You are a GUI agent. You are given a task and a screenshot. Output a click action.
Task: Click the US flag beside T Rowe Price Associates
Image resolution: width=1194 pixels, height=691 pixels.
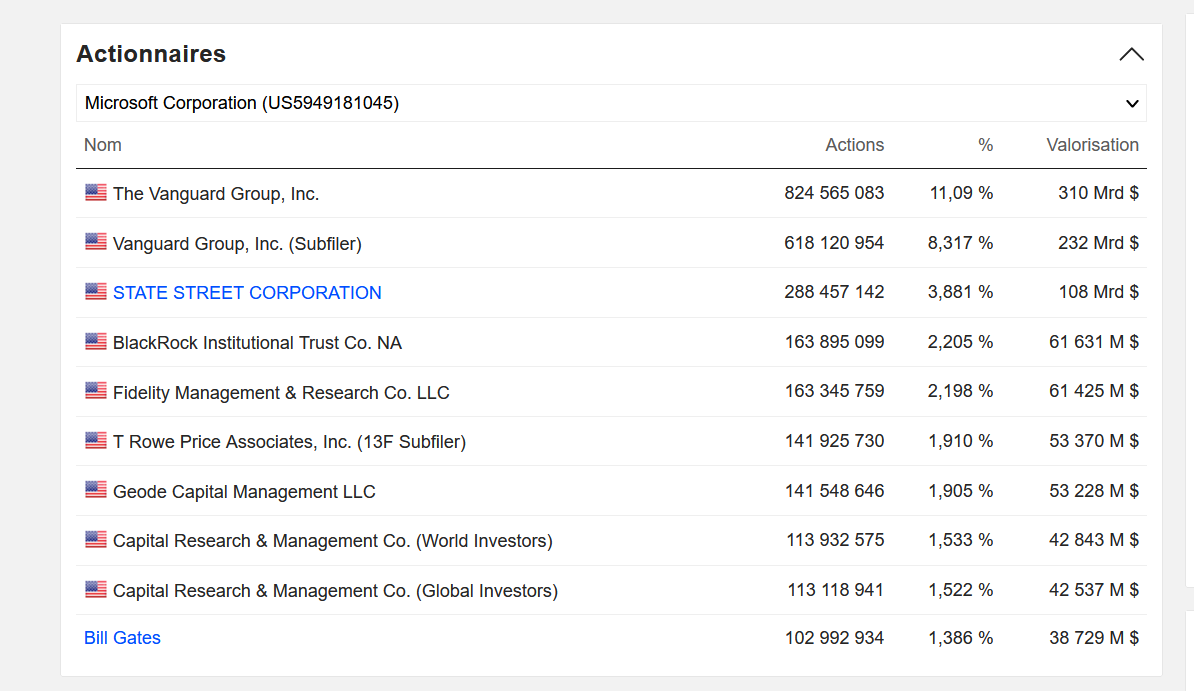click(96, 440)
